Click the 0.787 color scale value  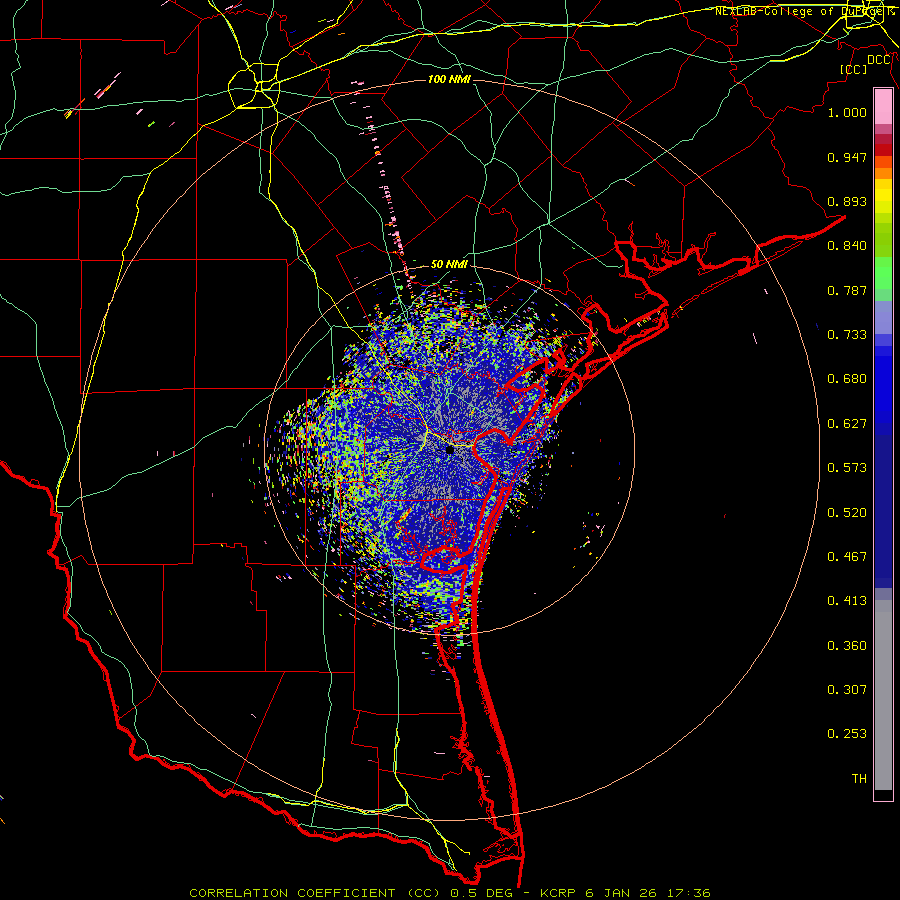pos(847,290)
